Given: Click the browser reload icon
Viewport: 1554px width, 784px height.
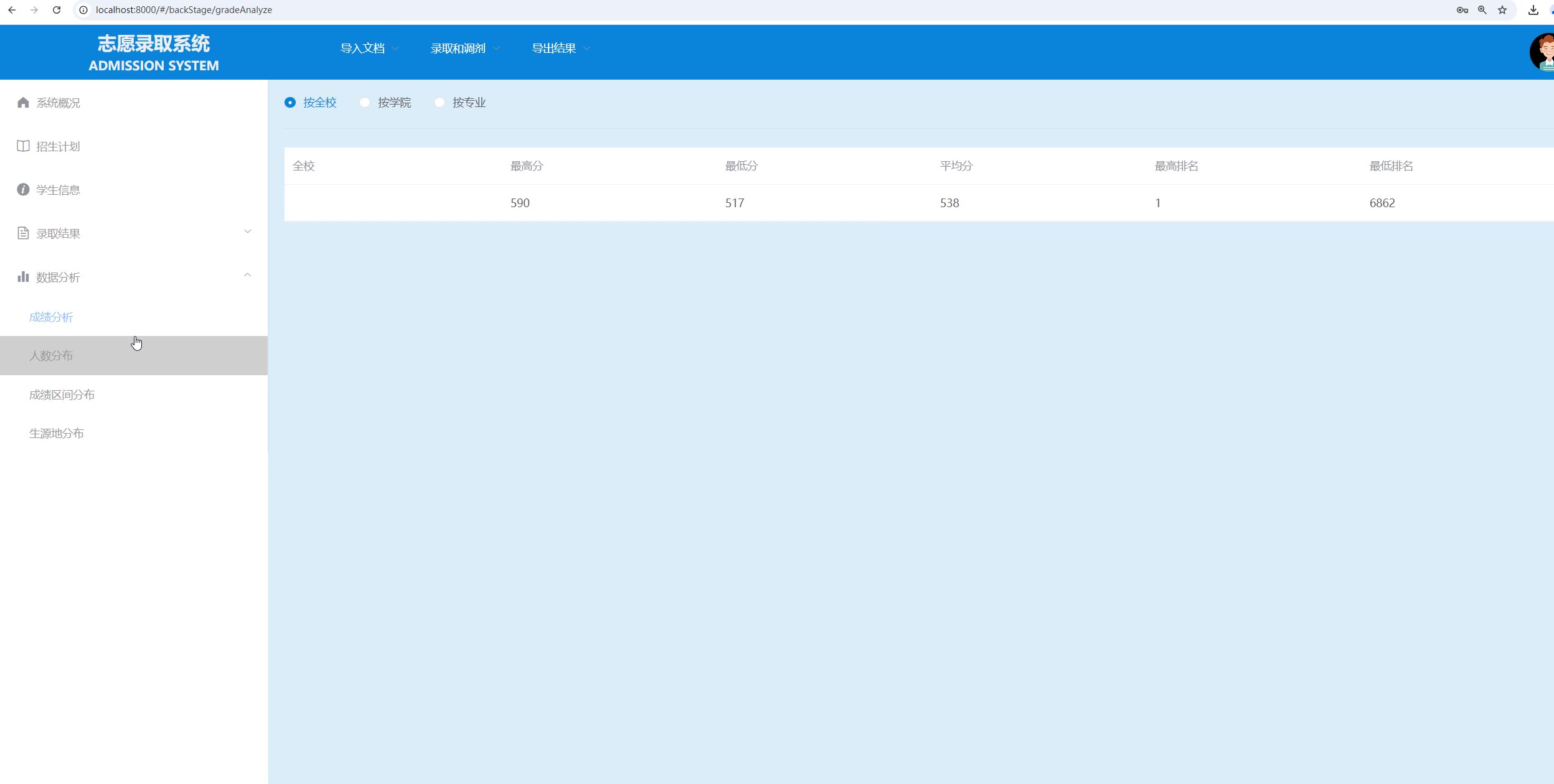Looking at the screenshot, I should click(x=57, y=10).
